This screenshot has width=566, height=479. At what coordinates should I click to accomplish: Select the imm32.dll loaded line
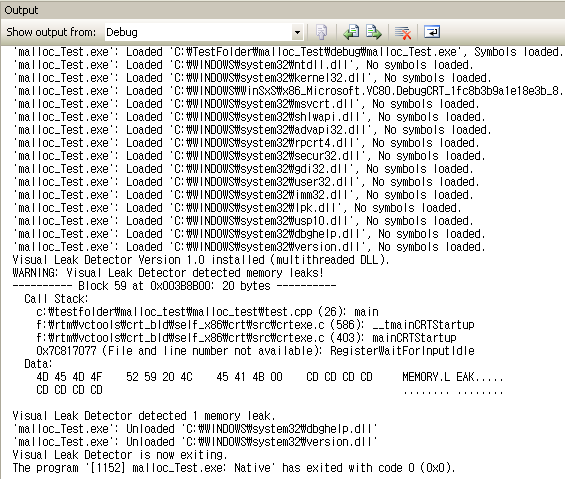(243, 195)
